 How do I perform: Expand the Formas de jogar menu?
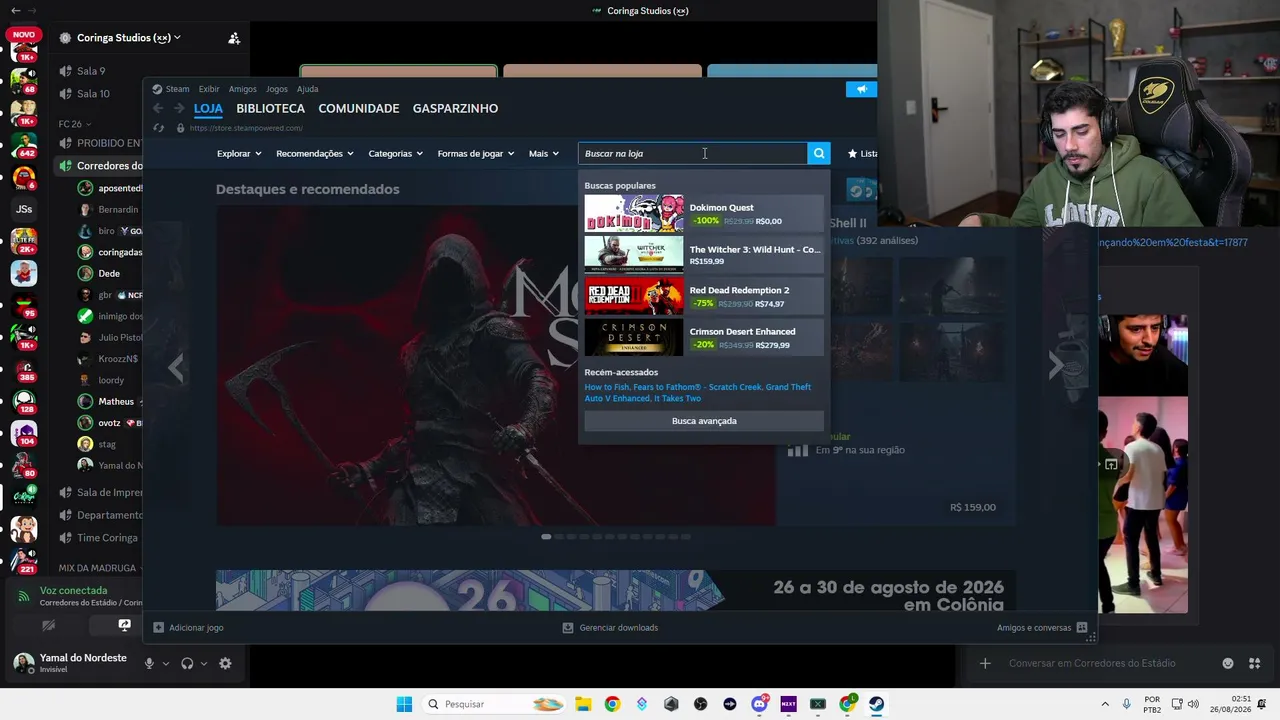pyautogui.click(x=476, y=153)
